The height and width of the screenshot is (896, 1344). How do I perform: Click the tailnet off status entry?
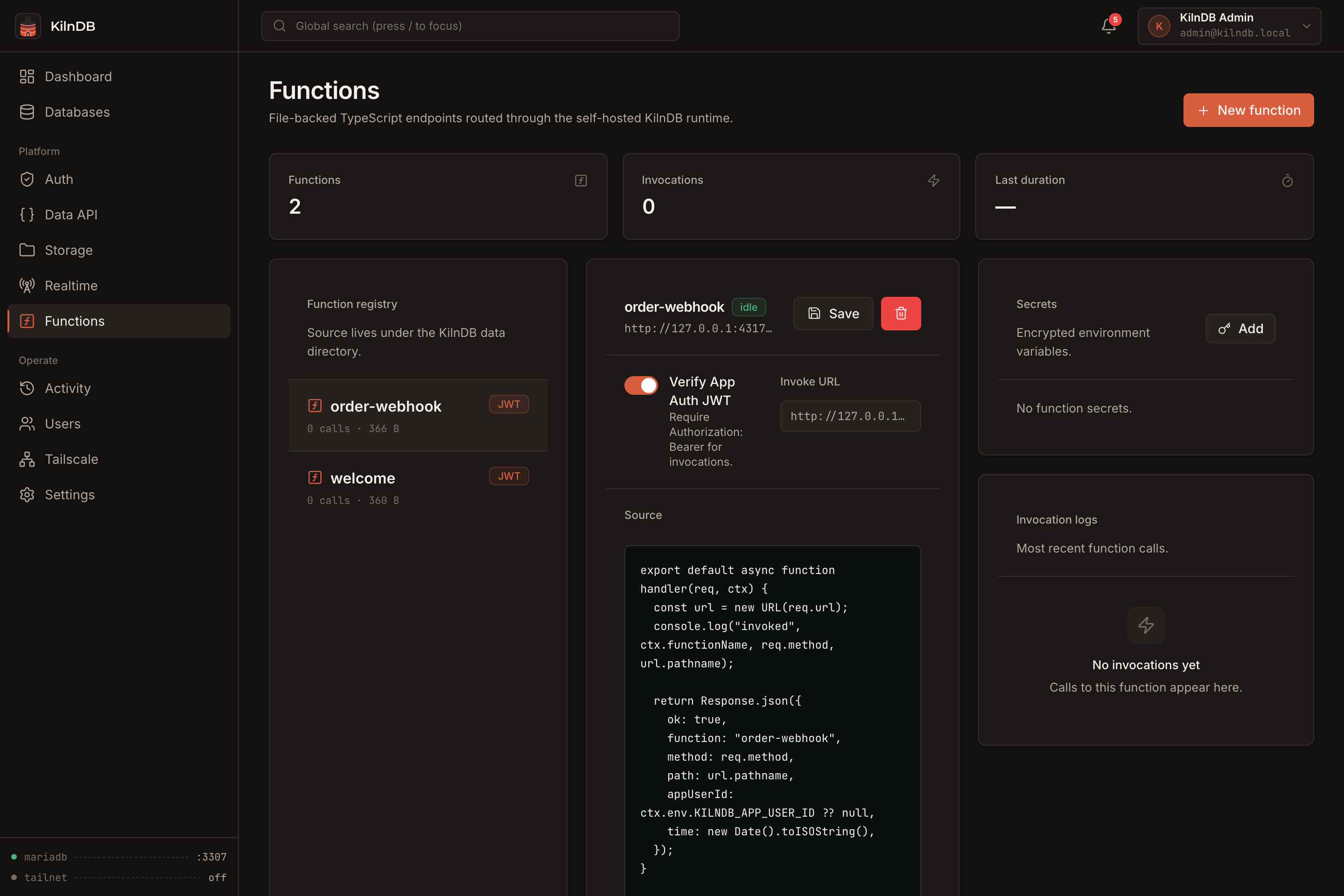(119, 877)
